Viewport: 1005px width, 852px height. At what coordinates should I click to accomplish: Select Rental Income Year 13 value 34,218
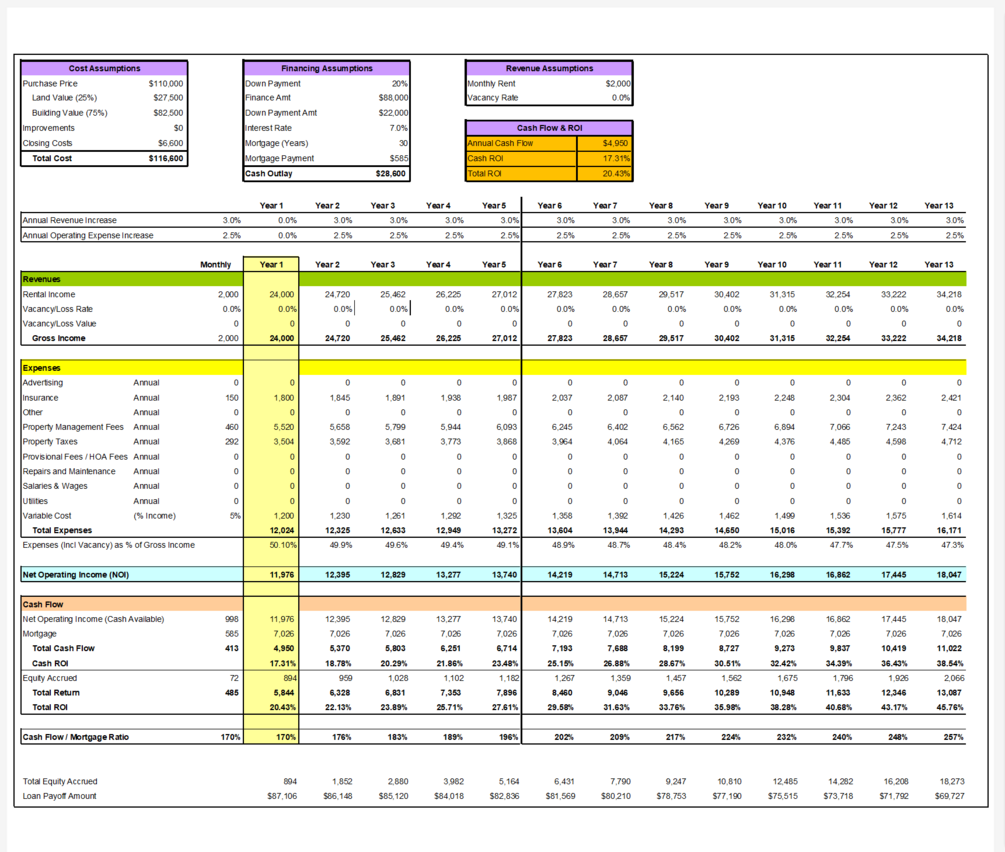click(950, 294)
